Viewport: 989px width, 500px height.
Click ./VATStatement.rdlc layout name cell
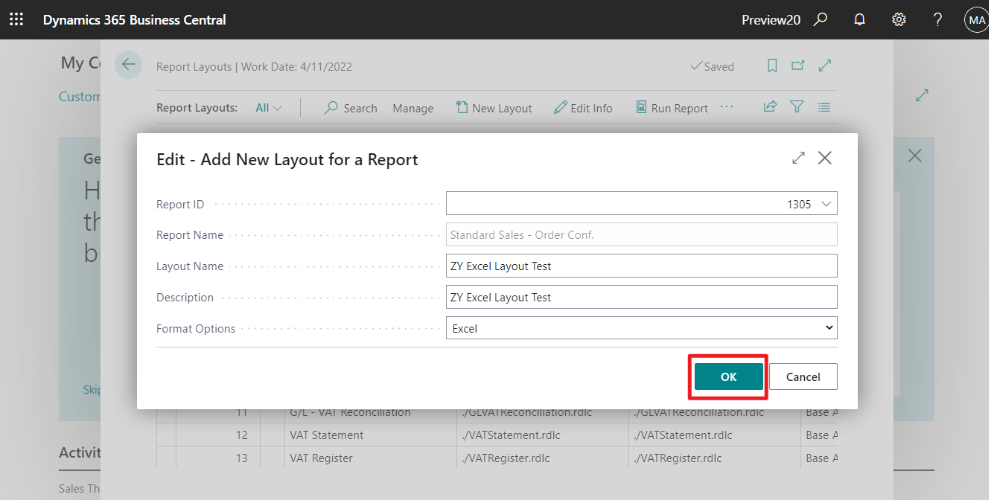coord(542,435)
